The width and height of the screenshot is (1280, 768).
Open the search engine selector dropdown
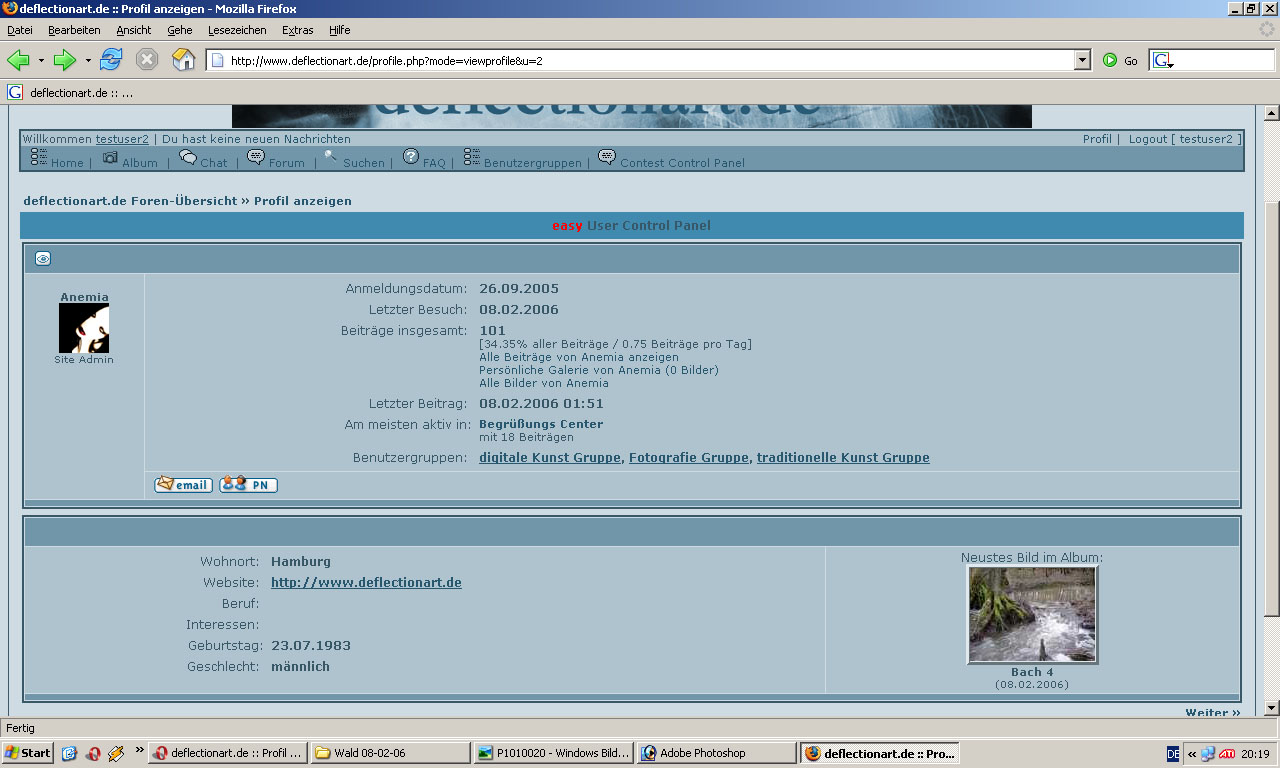1163,61
